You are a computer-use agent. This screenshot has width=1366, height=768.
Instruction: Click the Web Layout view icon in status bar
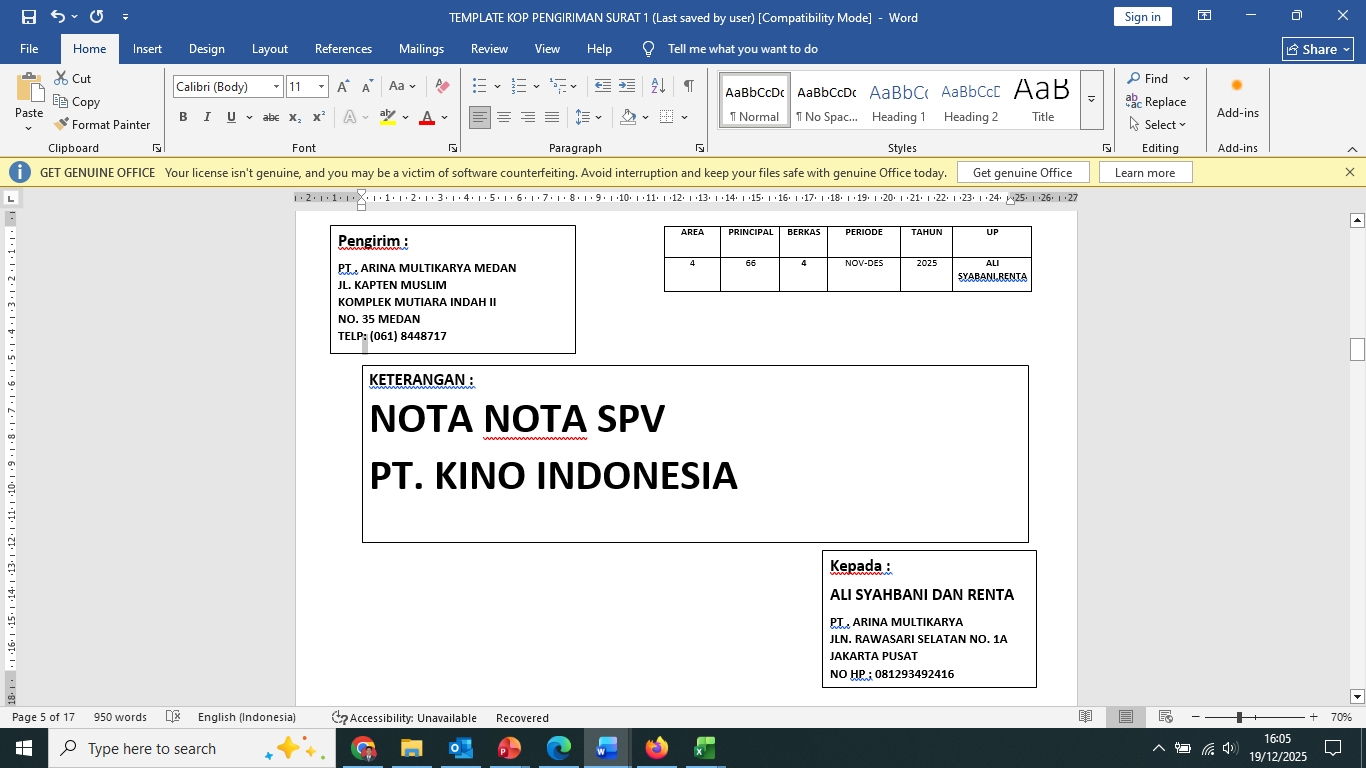tap(1165, 717)
